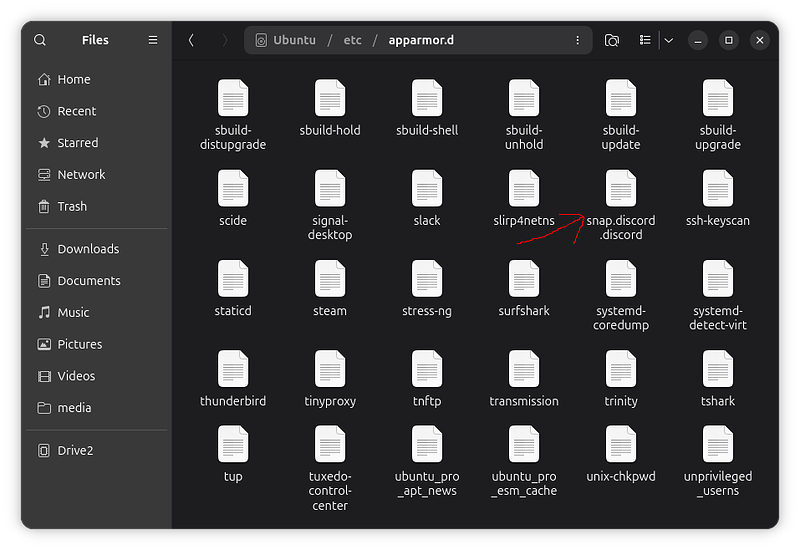The height and width of the screenshot is (550, 800).
Task: Toggle list view layout button
Action: point(645,40)
